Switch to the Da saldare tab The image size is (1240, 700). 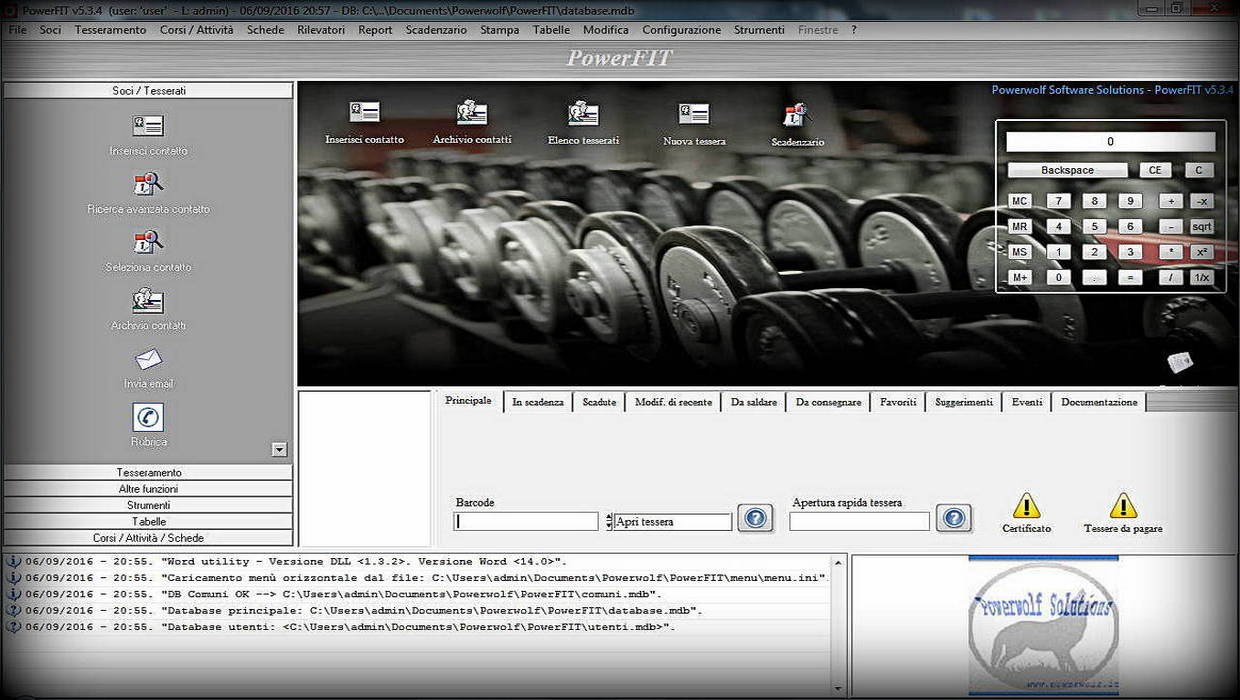(754, 402)
